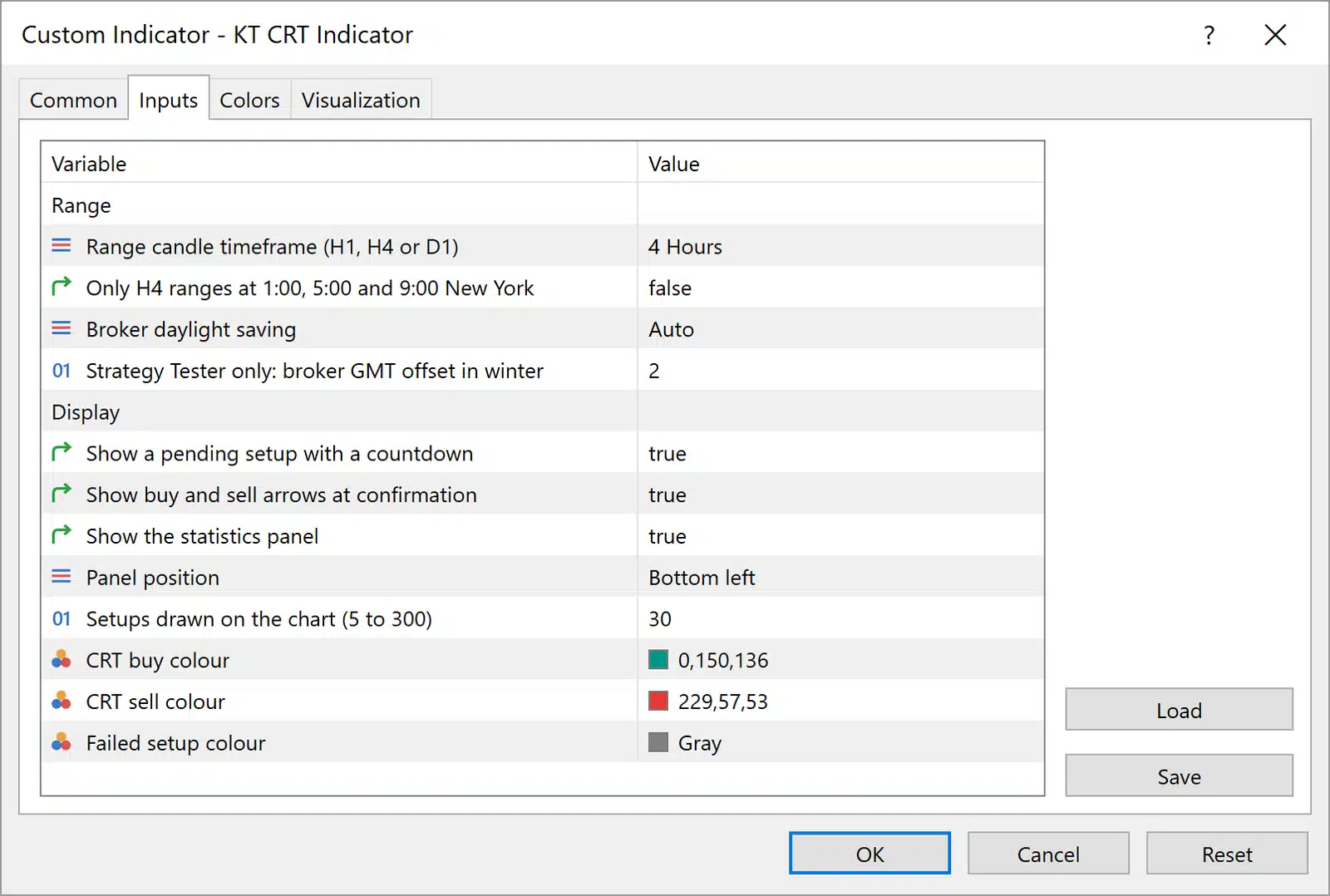Click the Cancel button

pyautogui.click(x=1048, y=854)
